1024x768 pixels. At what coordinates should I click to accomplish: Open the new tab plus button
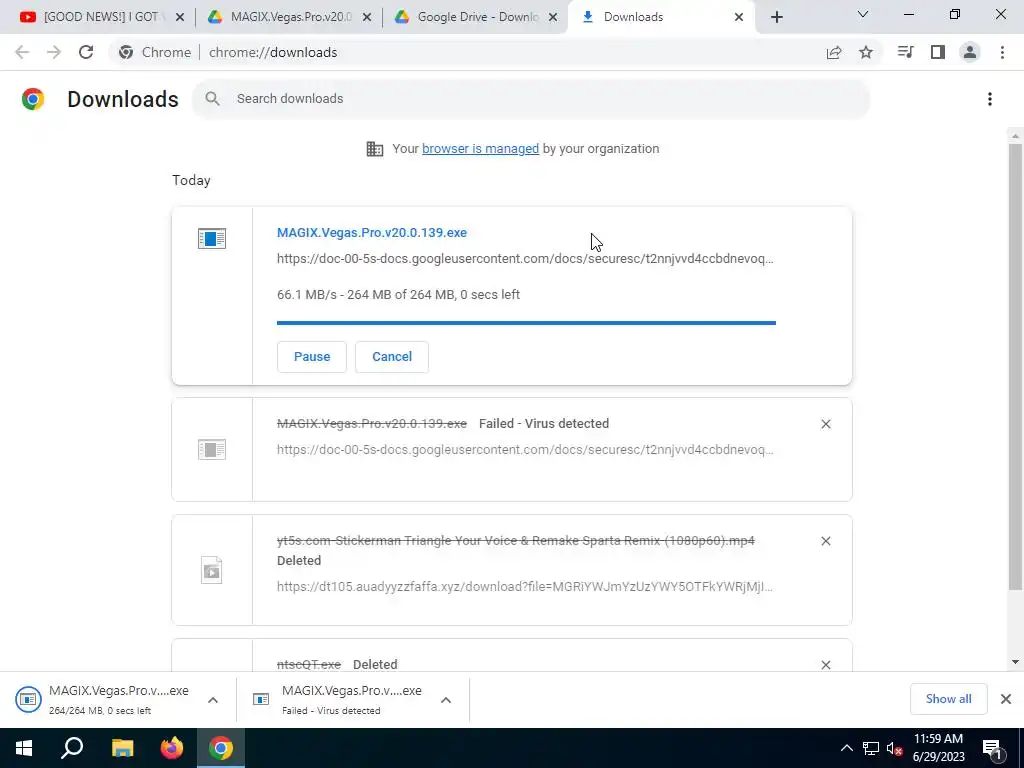[x=776, y=17]
